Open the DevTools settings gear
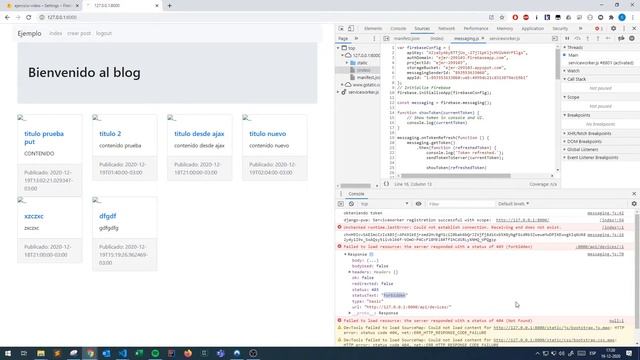The width and height of the screenshot is (640, 360). pos(613,29)
